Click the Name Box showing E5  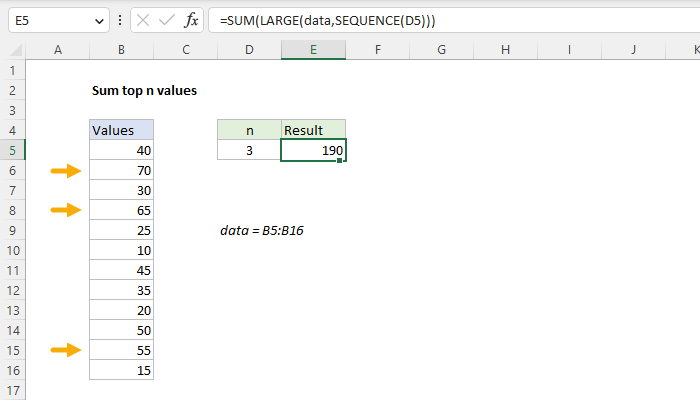click(58, 21)
